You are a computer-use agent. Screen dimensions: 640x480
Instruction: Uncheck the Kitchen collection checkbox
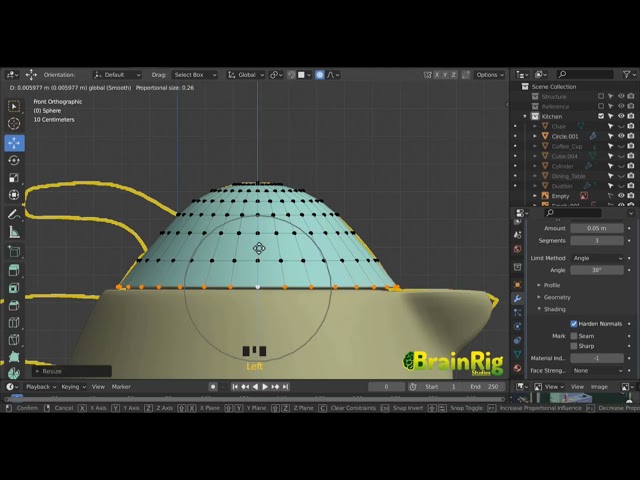(601, 116)
